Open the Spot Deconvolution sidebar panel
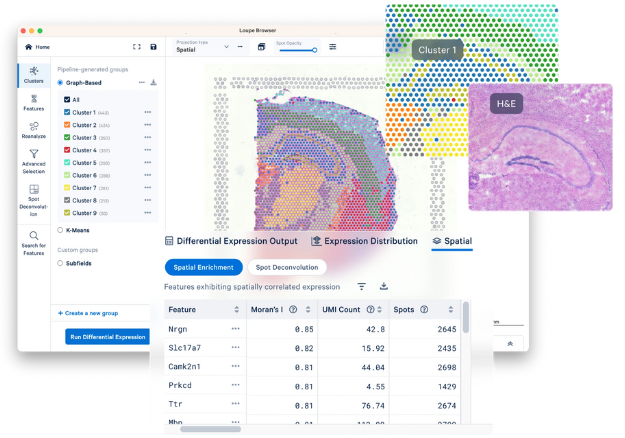Viewport: 625px width, 438px height. 34,200
